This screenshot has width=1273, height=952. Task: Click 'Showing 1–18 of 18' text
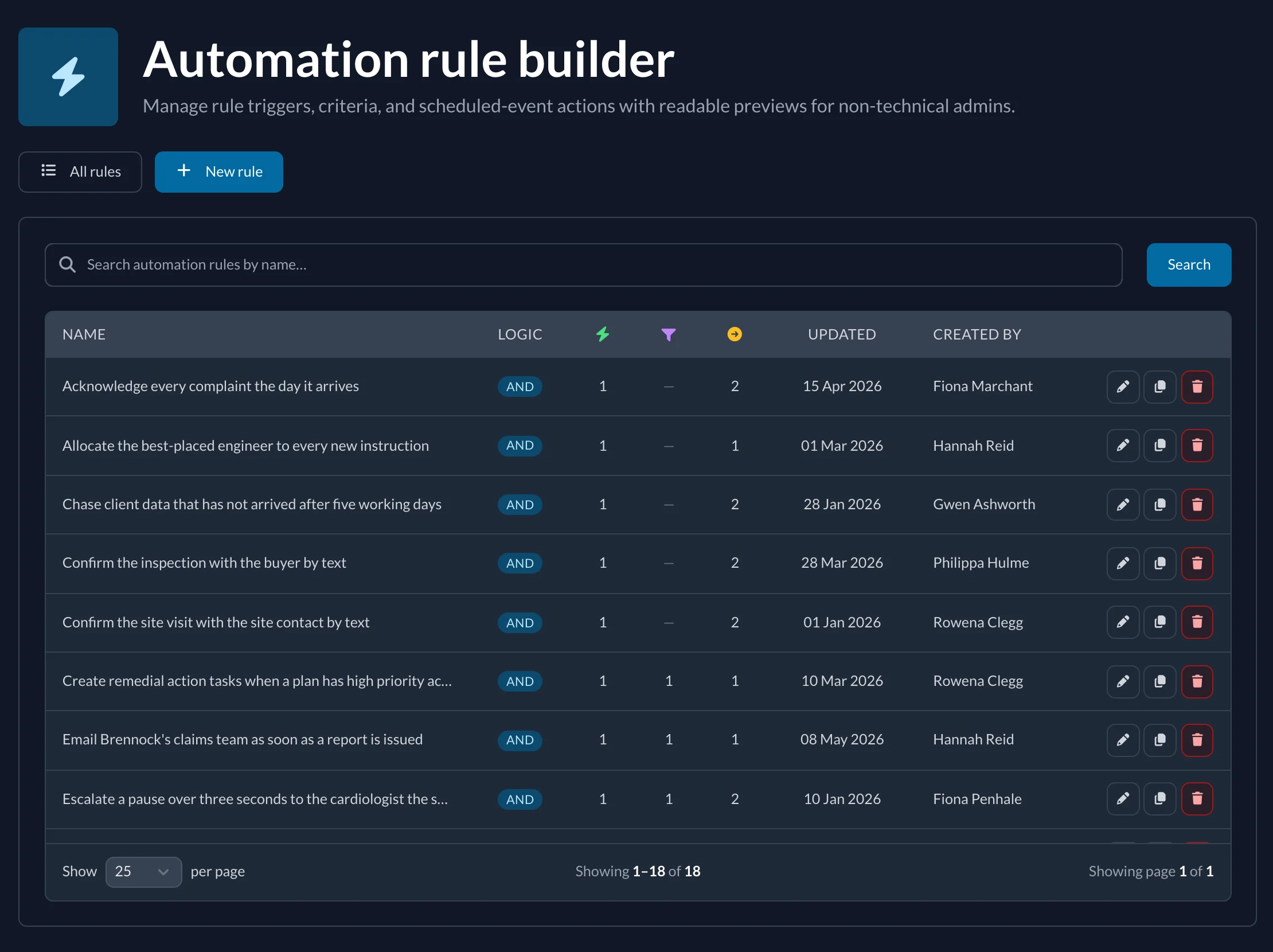pyautogui.click(x=638, y=871)
